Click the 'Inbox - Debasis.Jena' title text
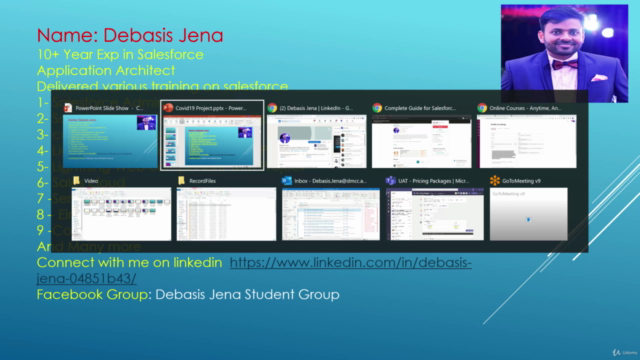Screen dimensions: 640x360 331,181
